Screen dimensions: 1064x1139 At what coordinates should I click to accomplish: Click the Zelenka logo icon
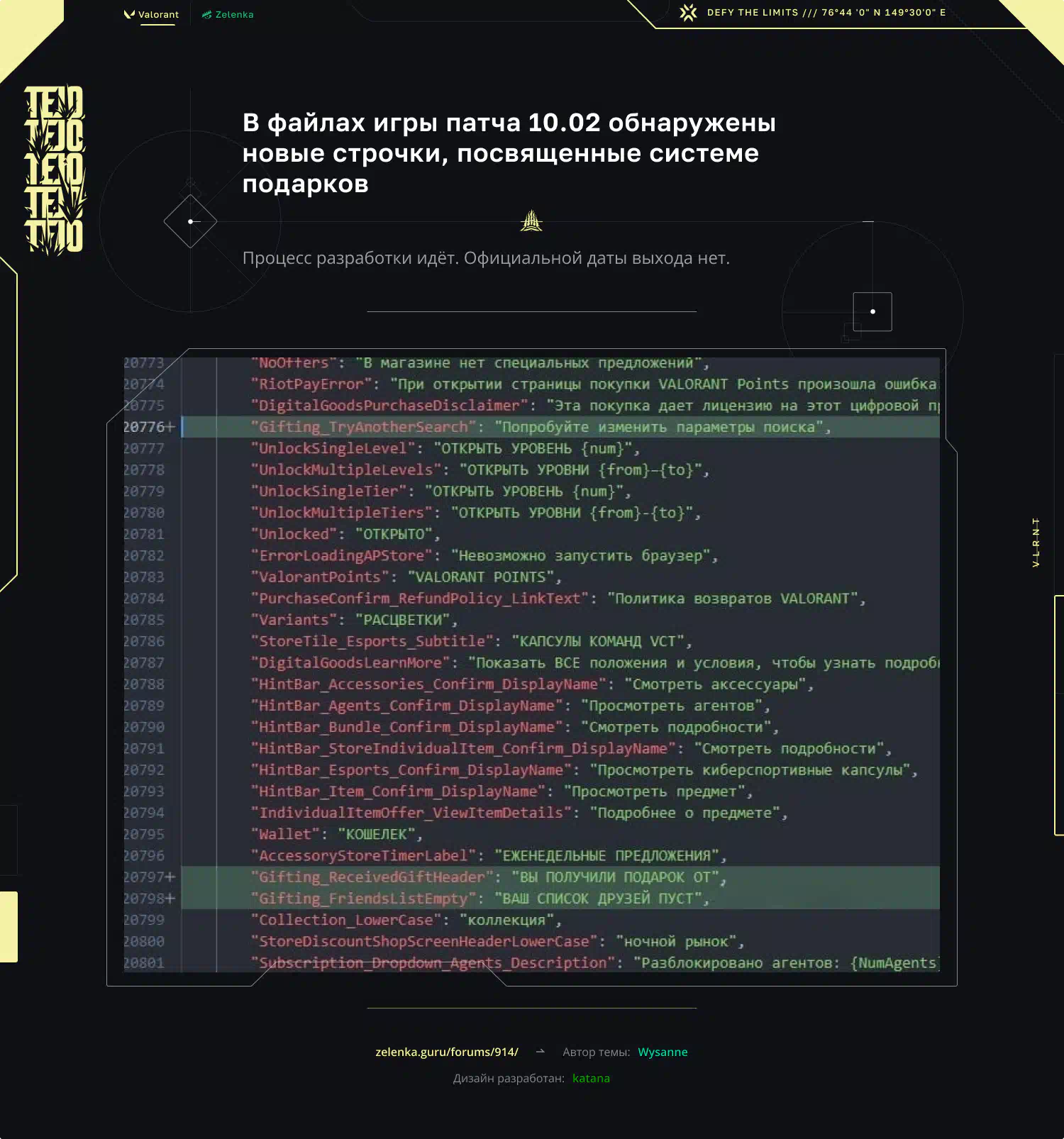206,14
